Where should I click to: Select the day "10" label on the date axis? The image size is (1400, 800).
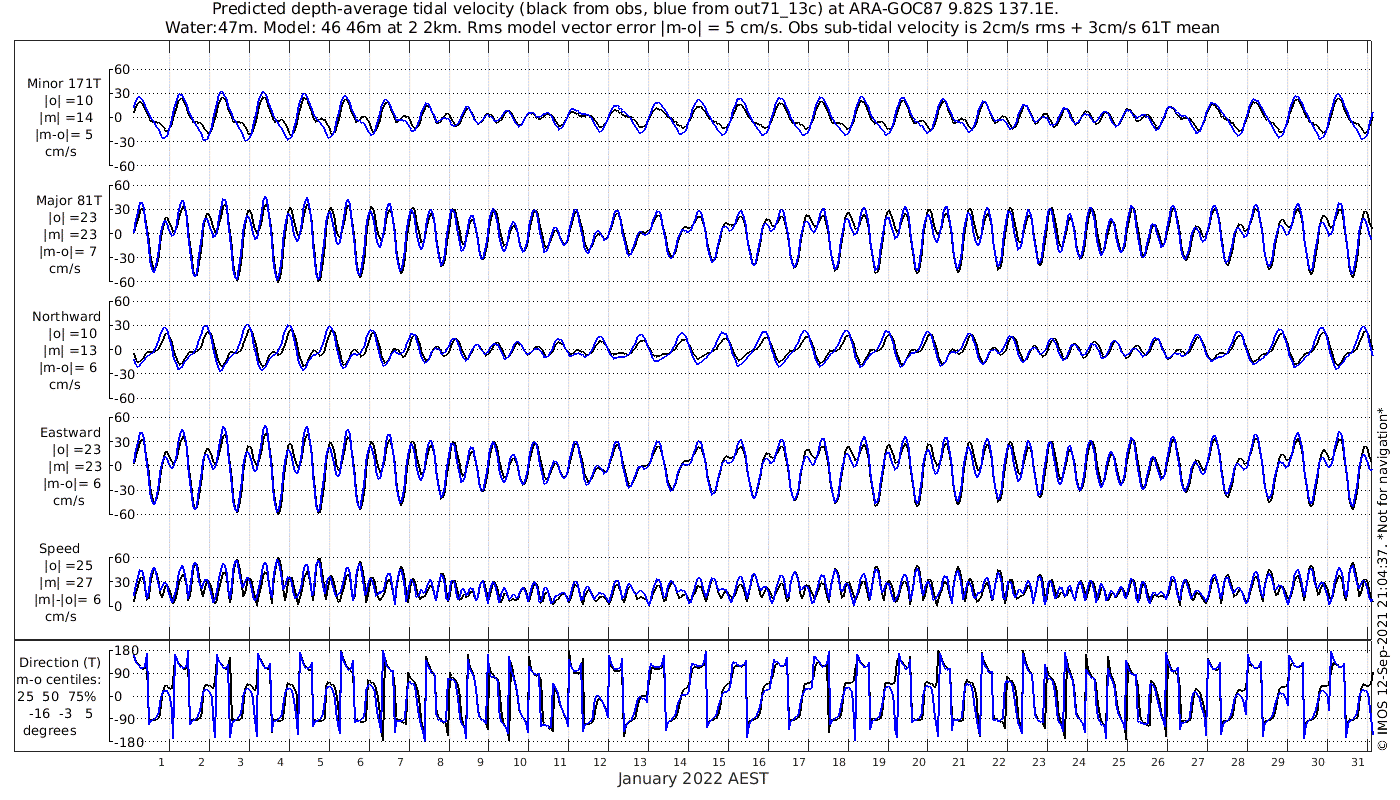(x=520, y=762)
